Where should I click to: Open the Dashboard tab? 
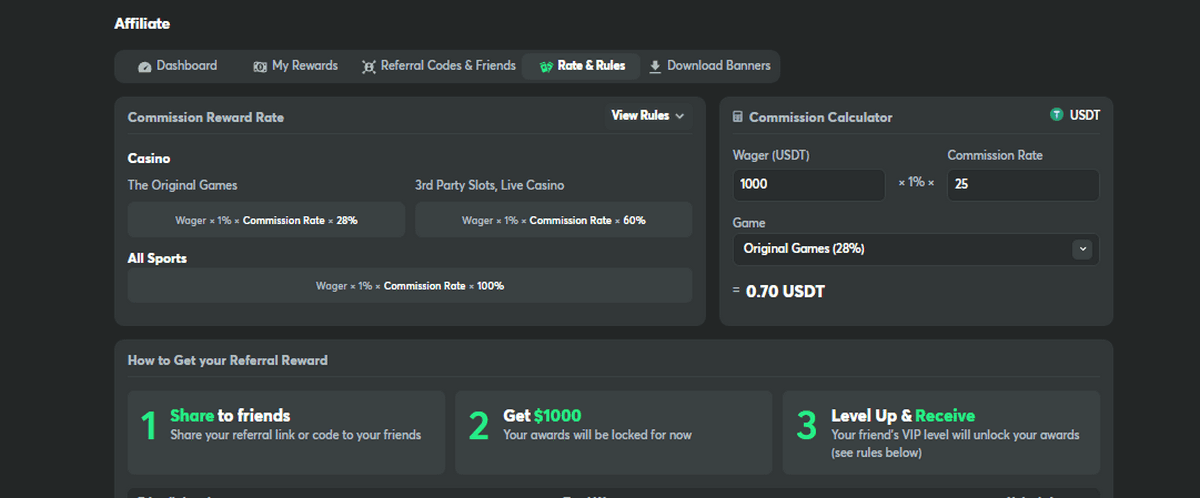[x=186, y=66]
